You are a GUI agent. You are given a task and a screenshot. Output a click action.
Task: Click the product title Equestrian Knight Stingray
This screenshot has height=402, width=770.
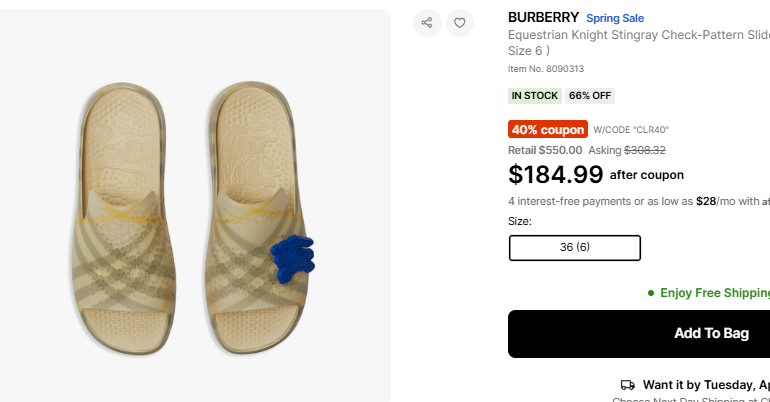[x=638, y=34]
